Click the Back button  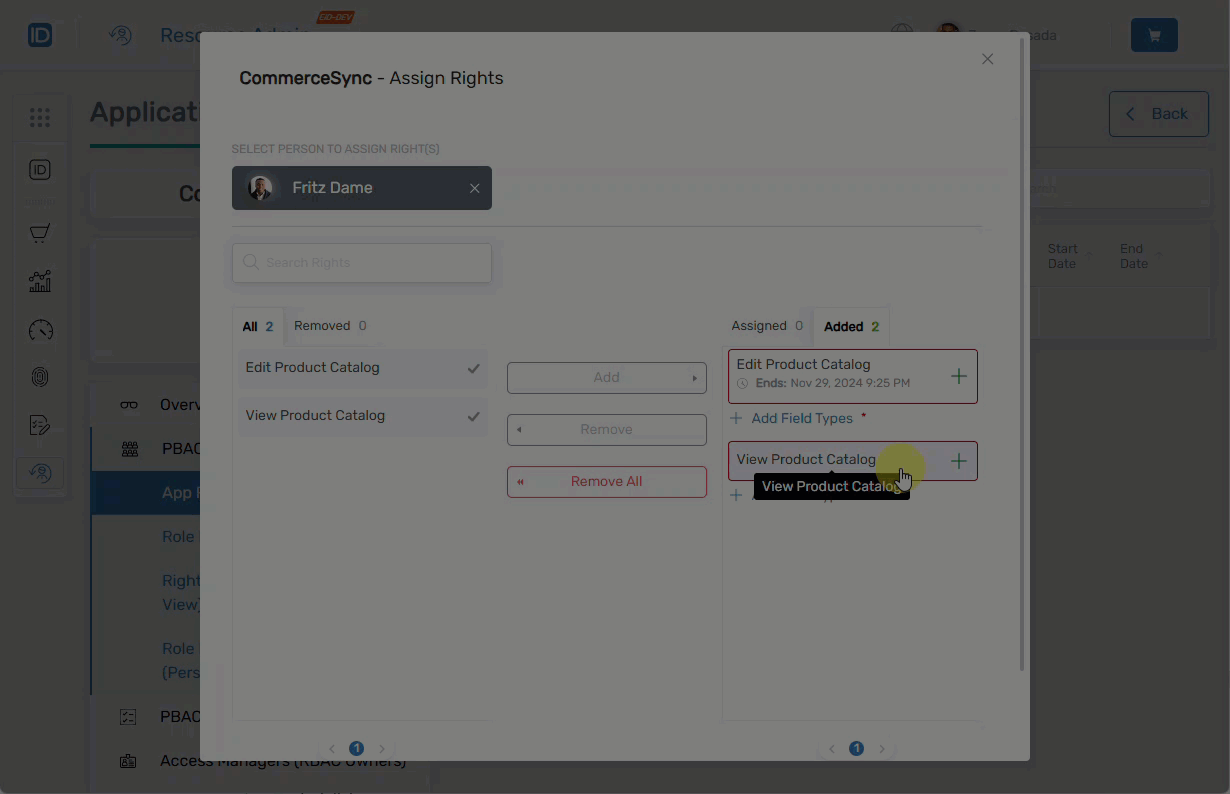pyautogui.click(x=1158, y=113)
